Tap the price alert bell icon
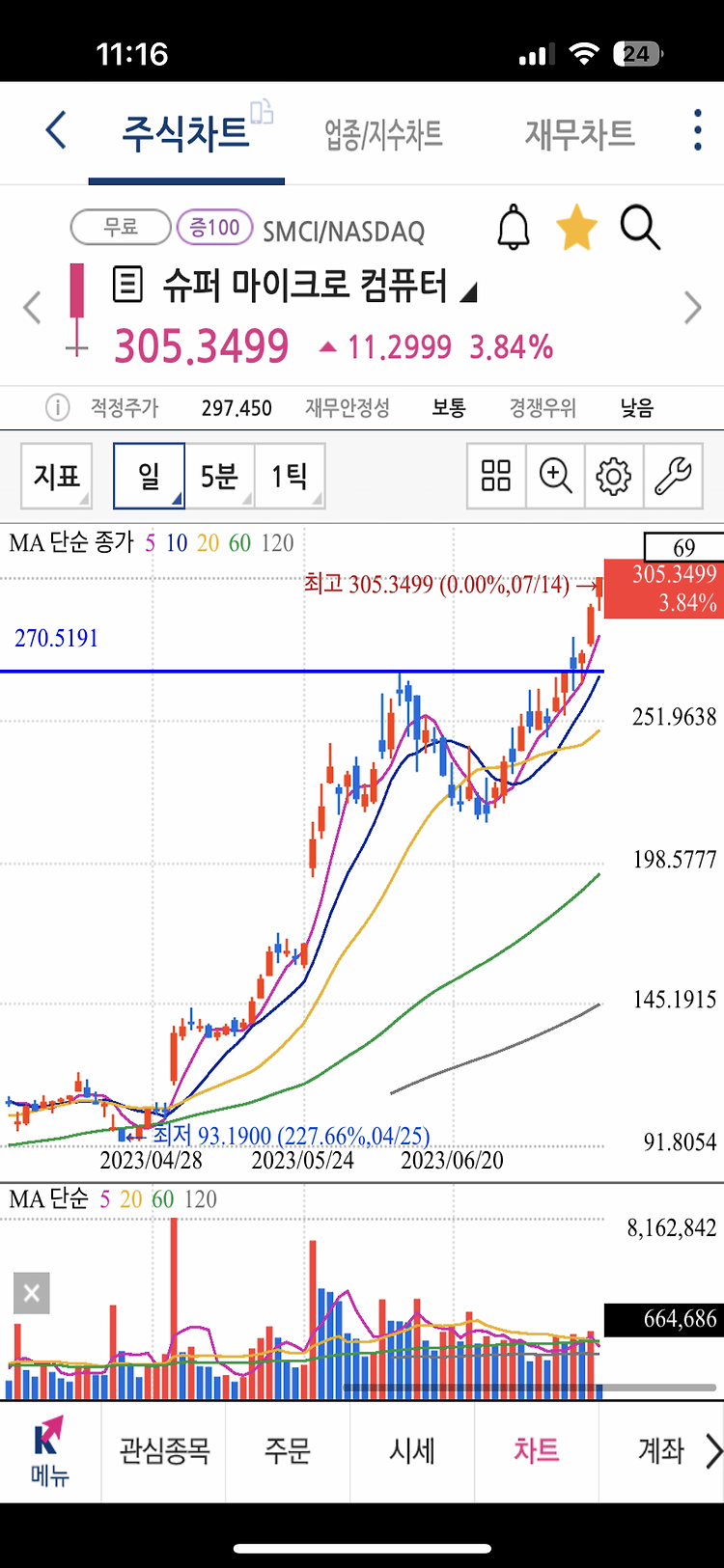The width and height of the screenshot is (724, 1568). pyautogui.click(x=514, y=228)
